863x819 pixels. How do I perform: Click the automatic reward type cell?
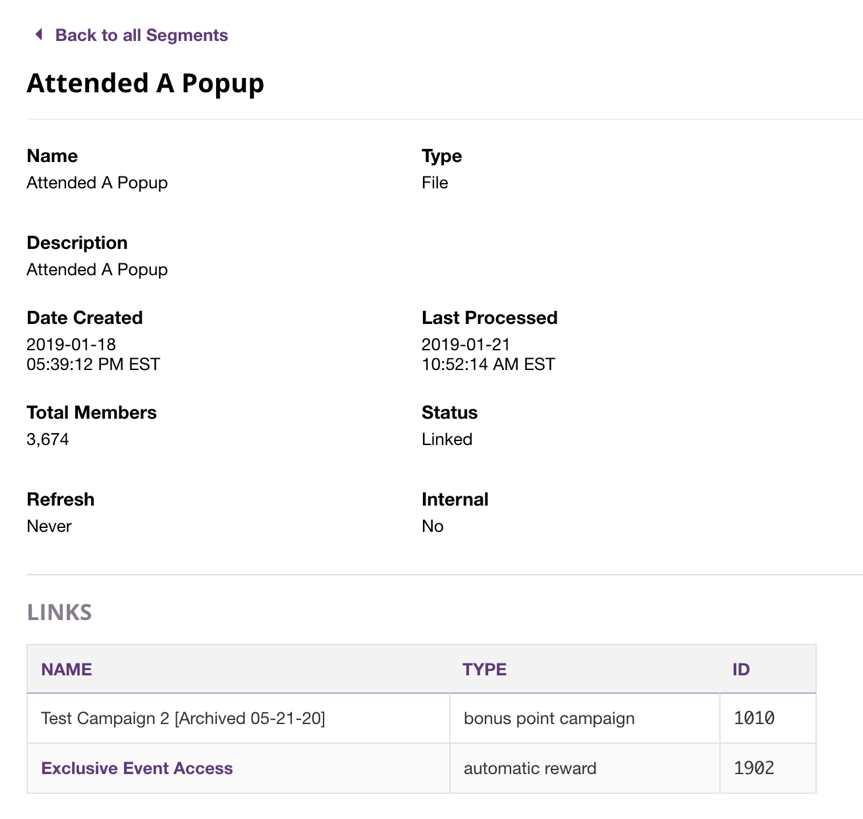[530, 768]
